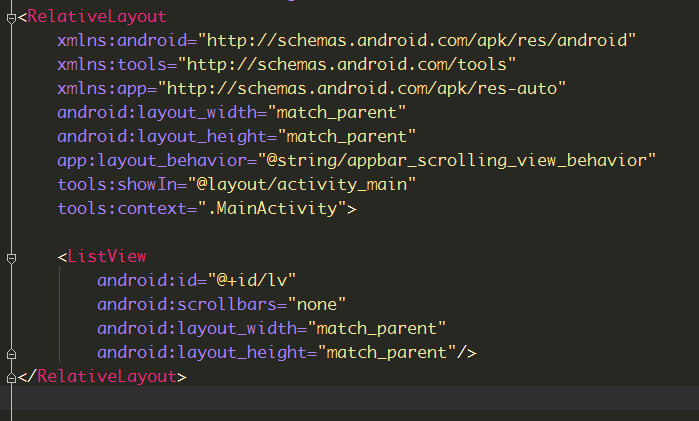Screen dimensions: 699x421
Task: Click ListView's android:layout_width attribute
Action: pos(197,329)
